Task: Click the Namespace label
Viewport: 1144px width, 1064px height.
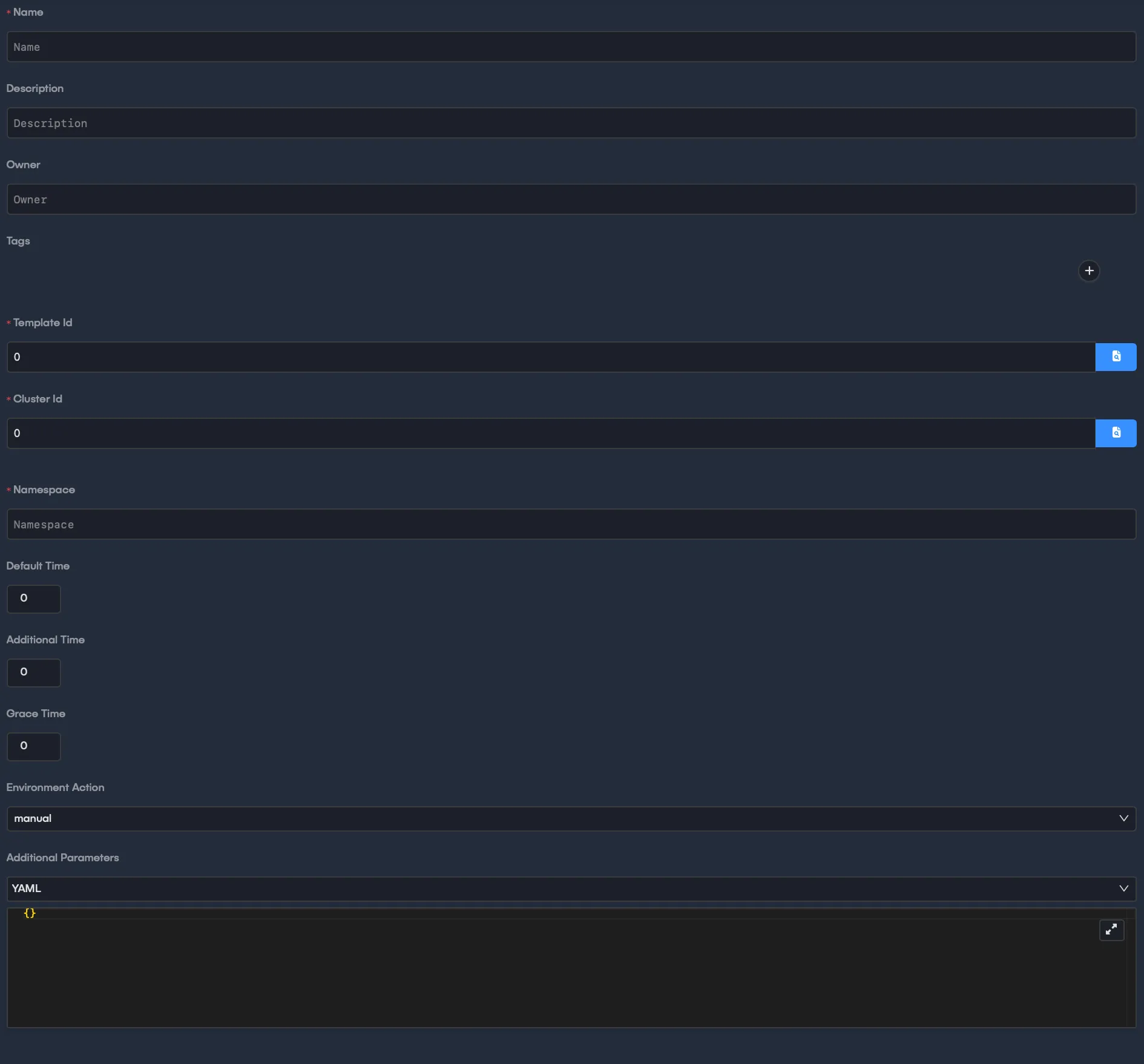Action: (x=44, y=490)
